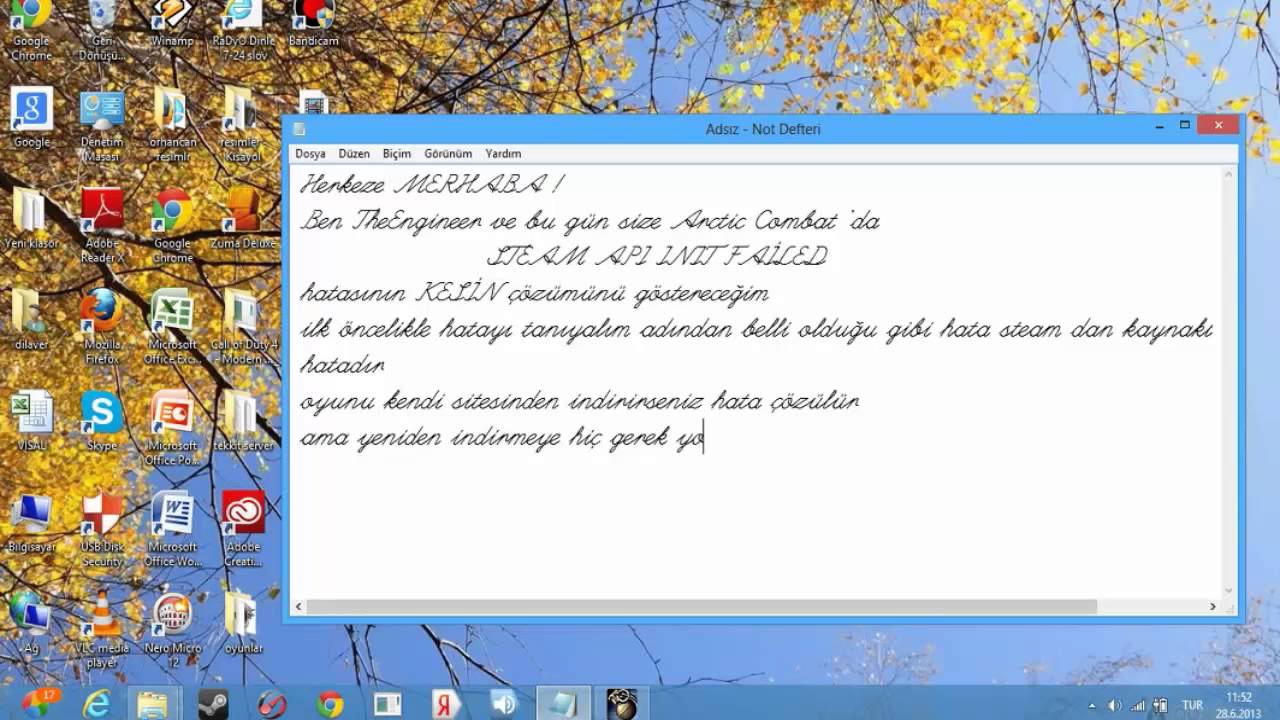Select the Zuma Deluxe desktop shortcut
This screenshot has width=1280, height=720.
tap(242, 219)
